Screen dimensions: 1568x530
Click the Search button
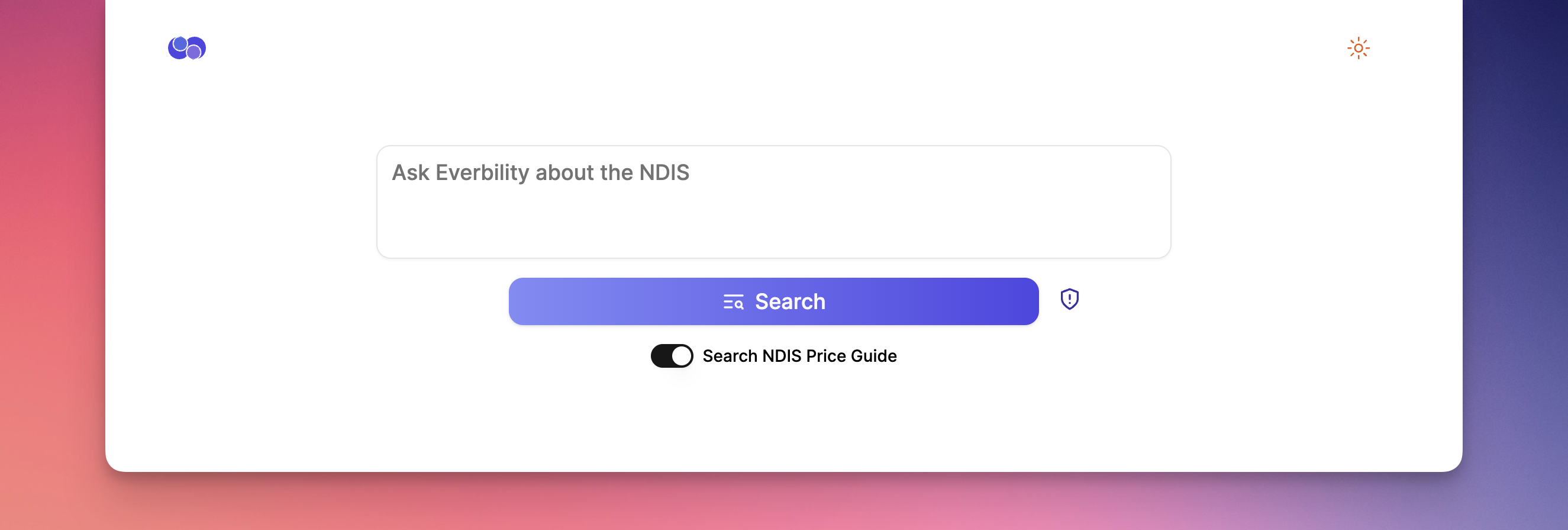774,301
